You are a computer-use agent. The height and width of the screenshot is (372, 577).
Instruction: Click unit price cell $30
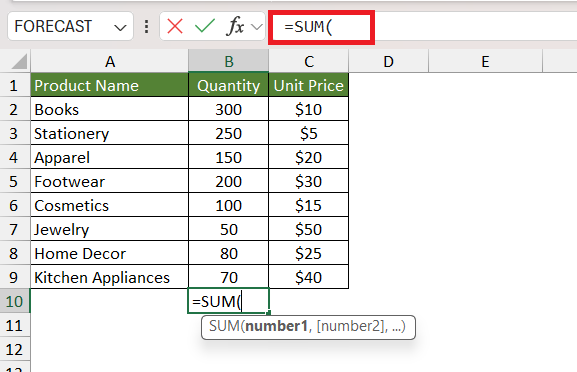click(x=309, y=181)
